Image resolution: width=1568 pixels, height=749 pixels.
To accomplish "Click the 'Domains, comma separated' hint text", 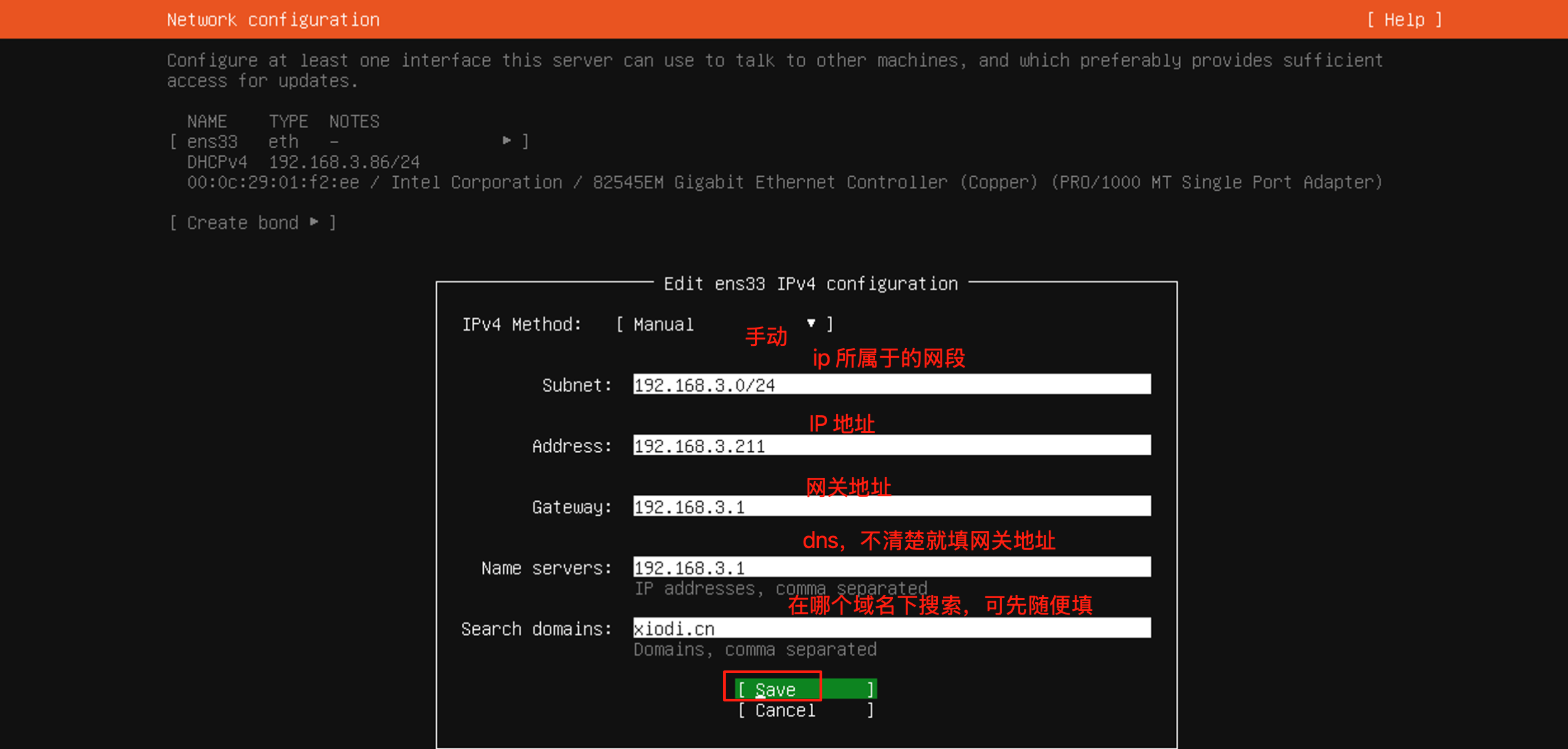I will tap(755, 650).
